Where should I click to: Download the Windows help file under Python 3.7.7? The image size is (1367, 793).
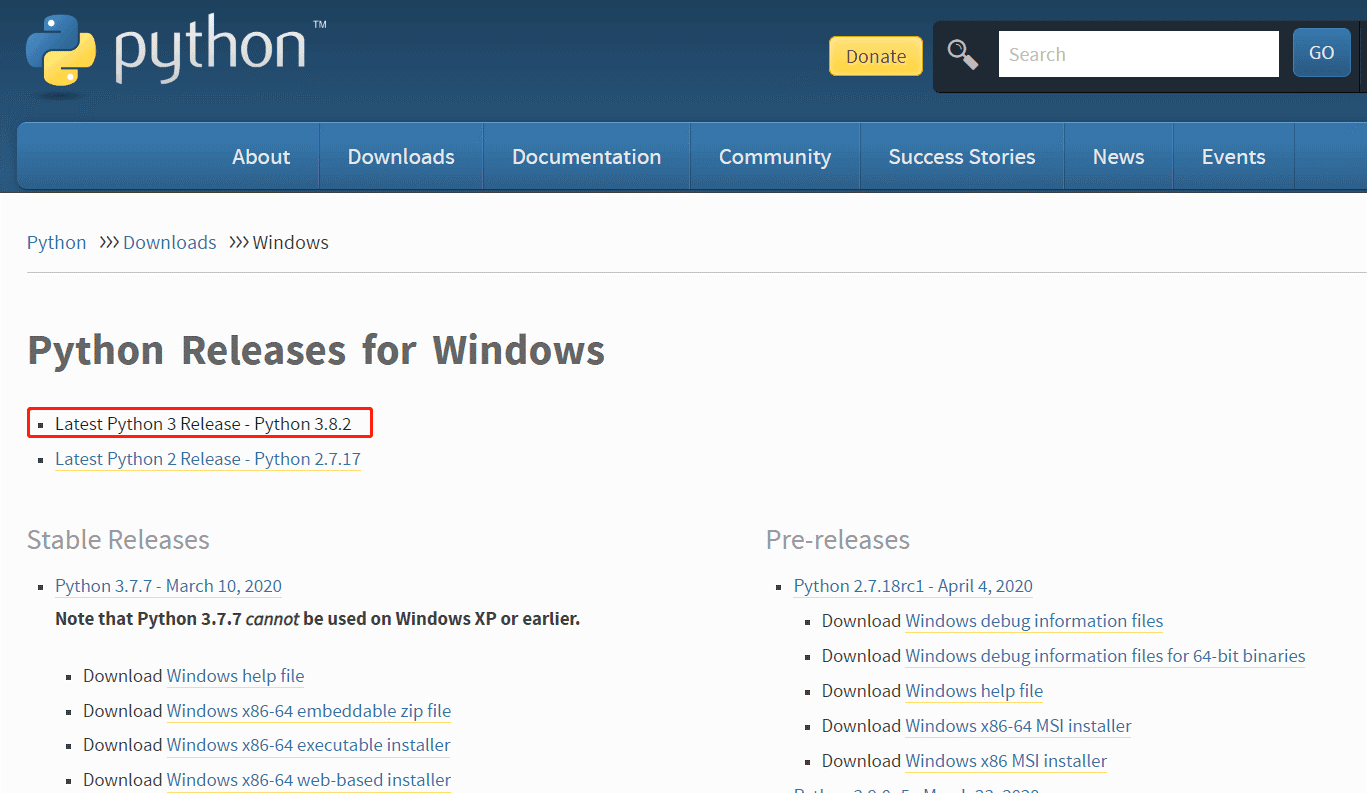[x=235, y=676]
